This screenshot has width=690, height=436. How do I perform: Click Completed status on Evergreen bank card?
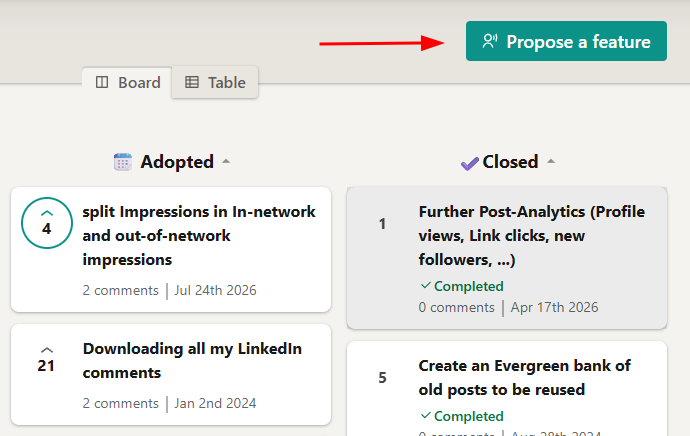pyautogui.click(x=462, y=416)
